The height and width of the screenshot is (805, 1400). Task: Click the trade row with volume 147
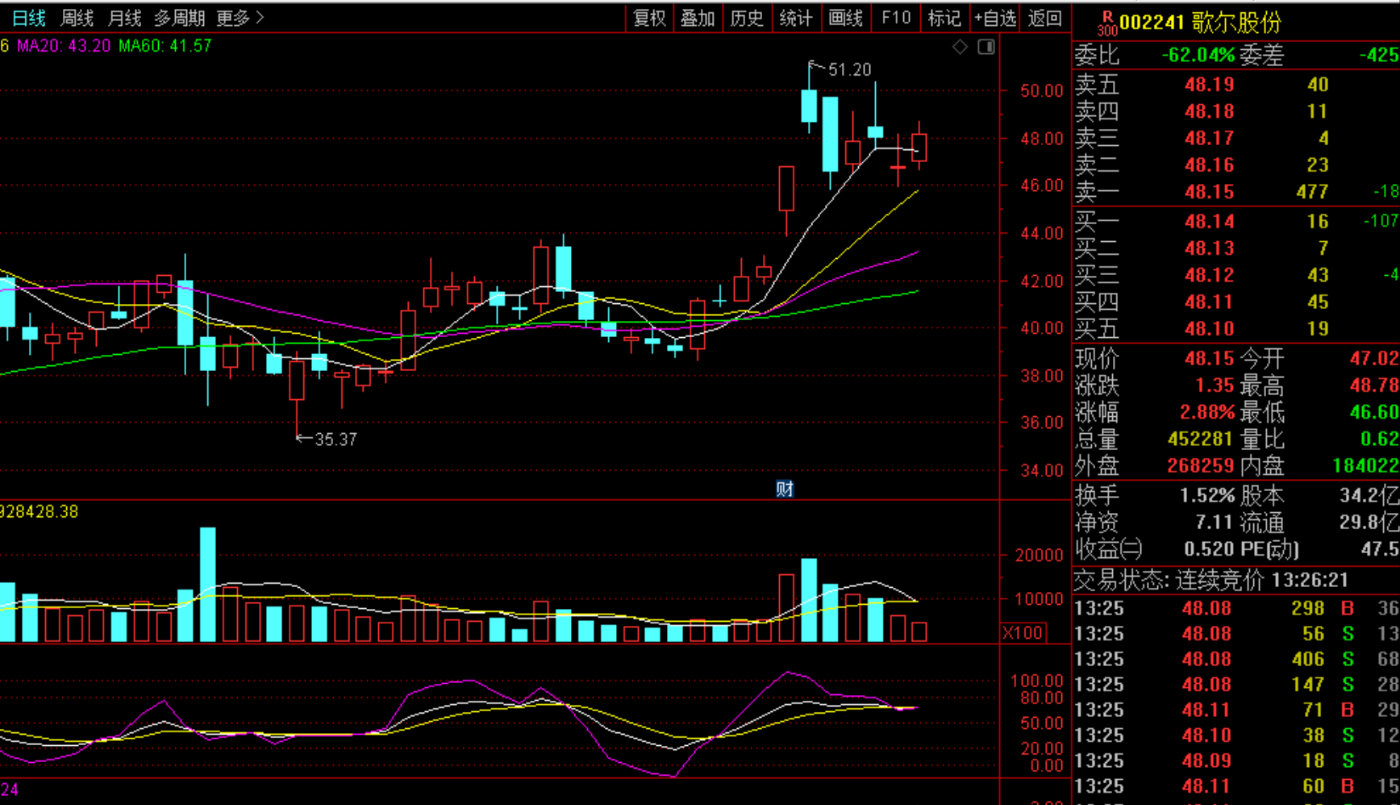tap(1236, 685)
